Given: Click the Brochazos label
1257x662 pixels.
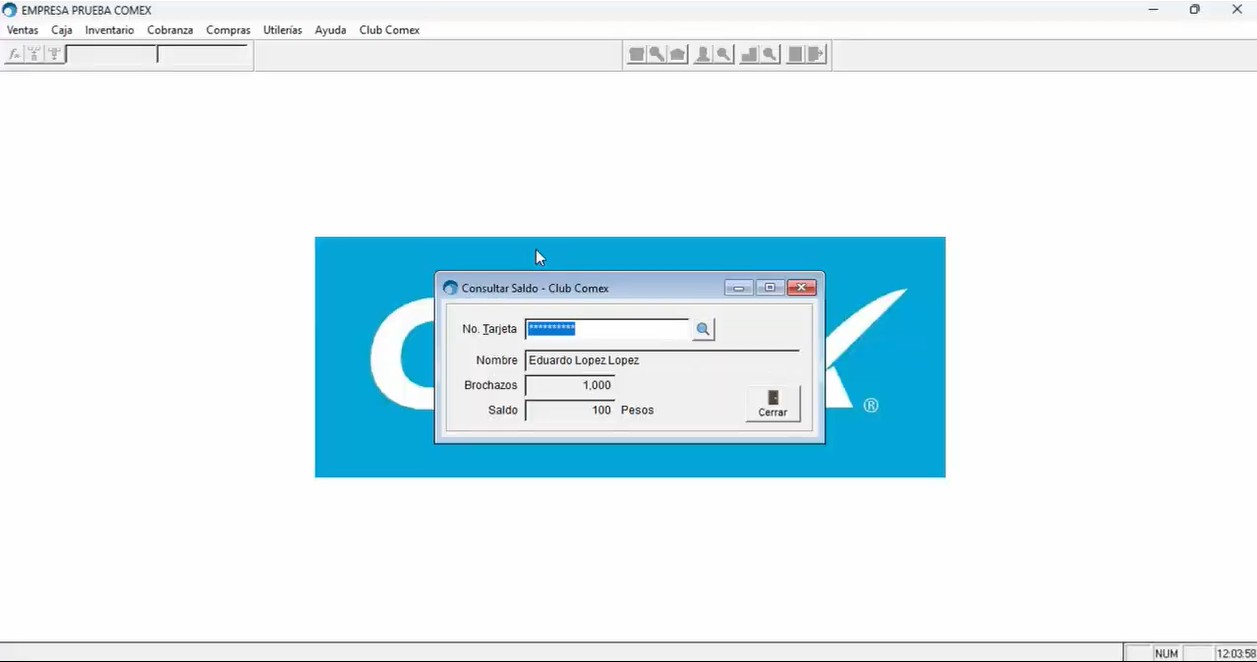Looking at the screenshot, I should coord(491,385).
